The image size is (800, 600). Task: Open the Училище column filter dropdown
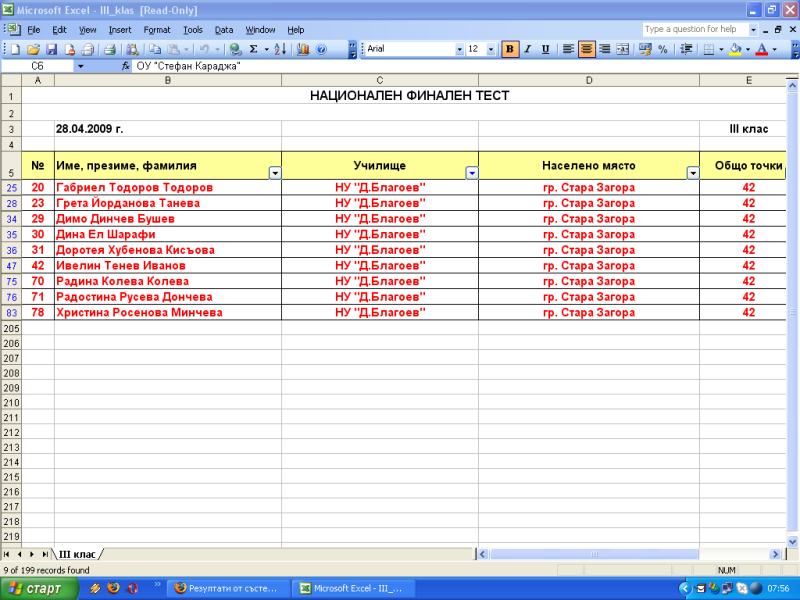click(472, 173)
